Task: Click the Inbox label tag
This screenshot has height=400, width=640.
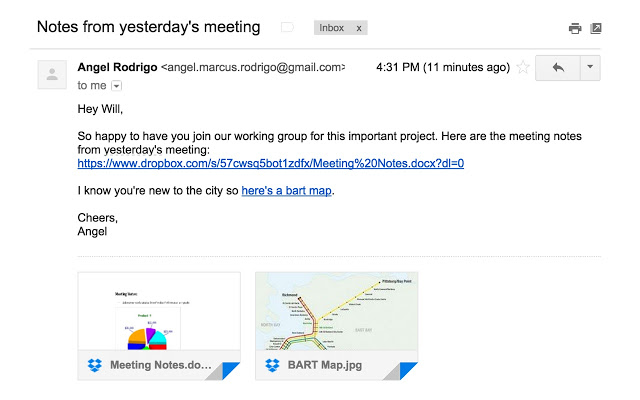Action: coord(331,28)
